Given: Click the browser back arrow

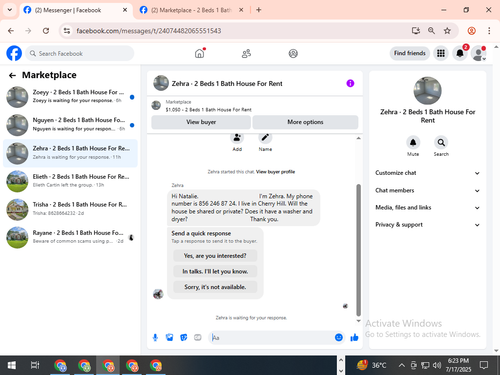Looking at the screenshot, I should (x=11, y=31).
